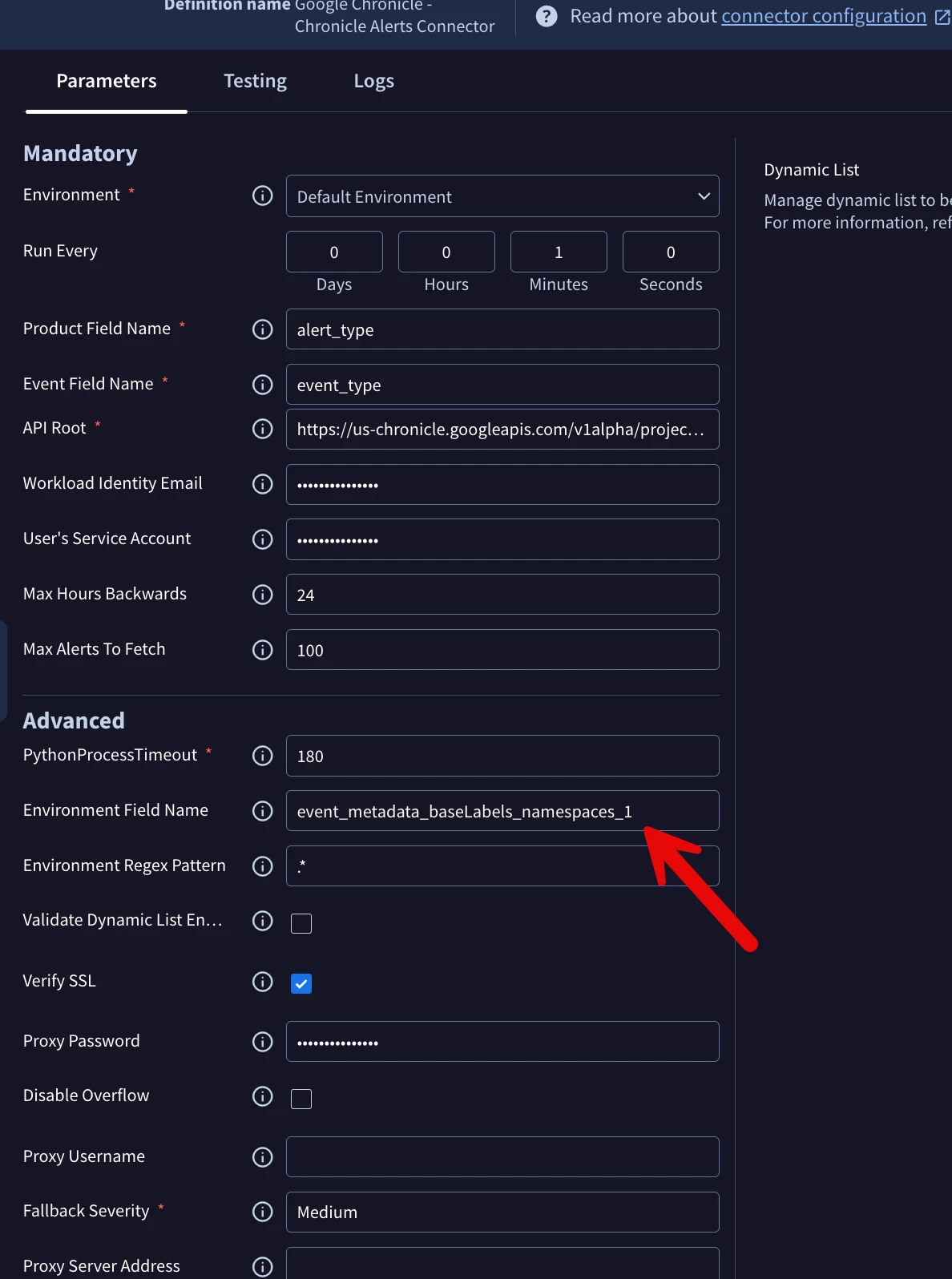Click info icon for API Root
952x1279 pixels.
point(263,429)
